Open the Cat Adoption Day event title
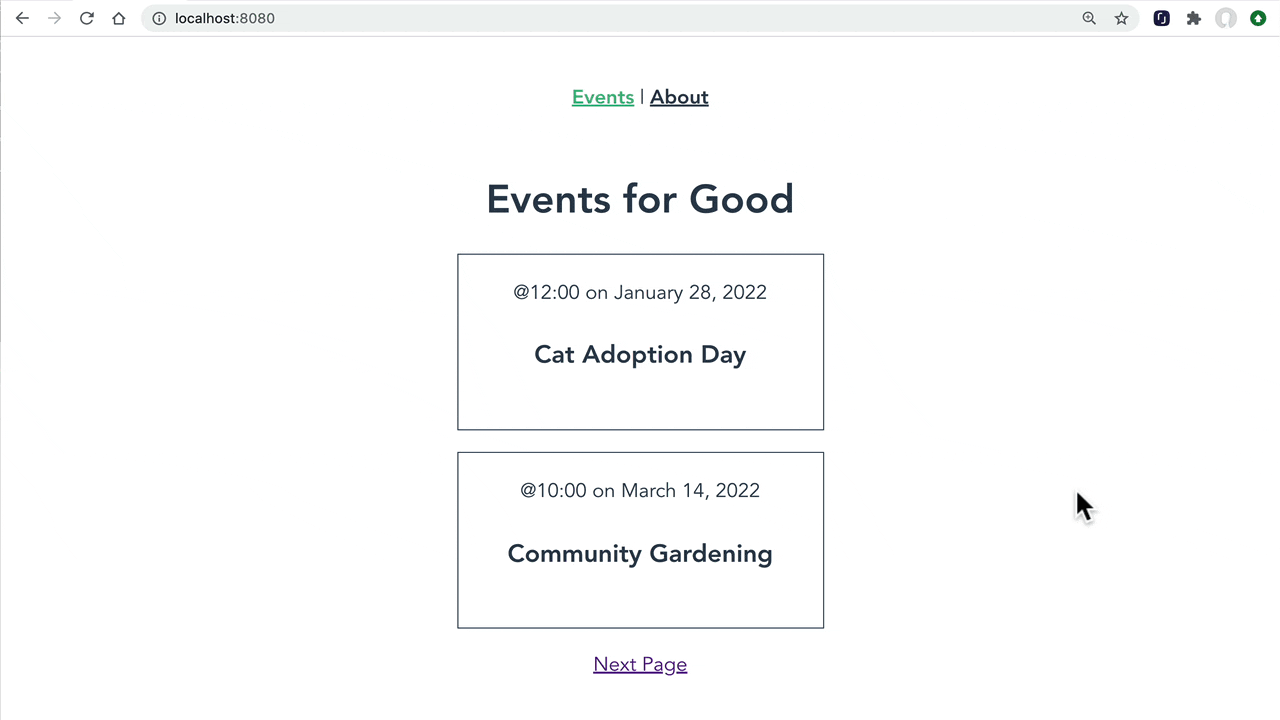The width and height of the screenshot is (1280, 720). pos(640,354)
